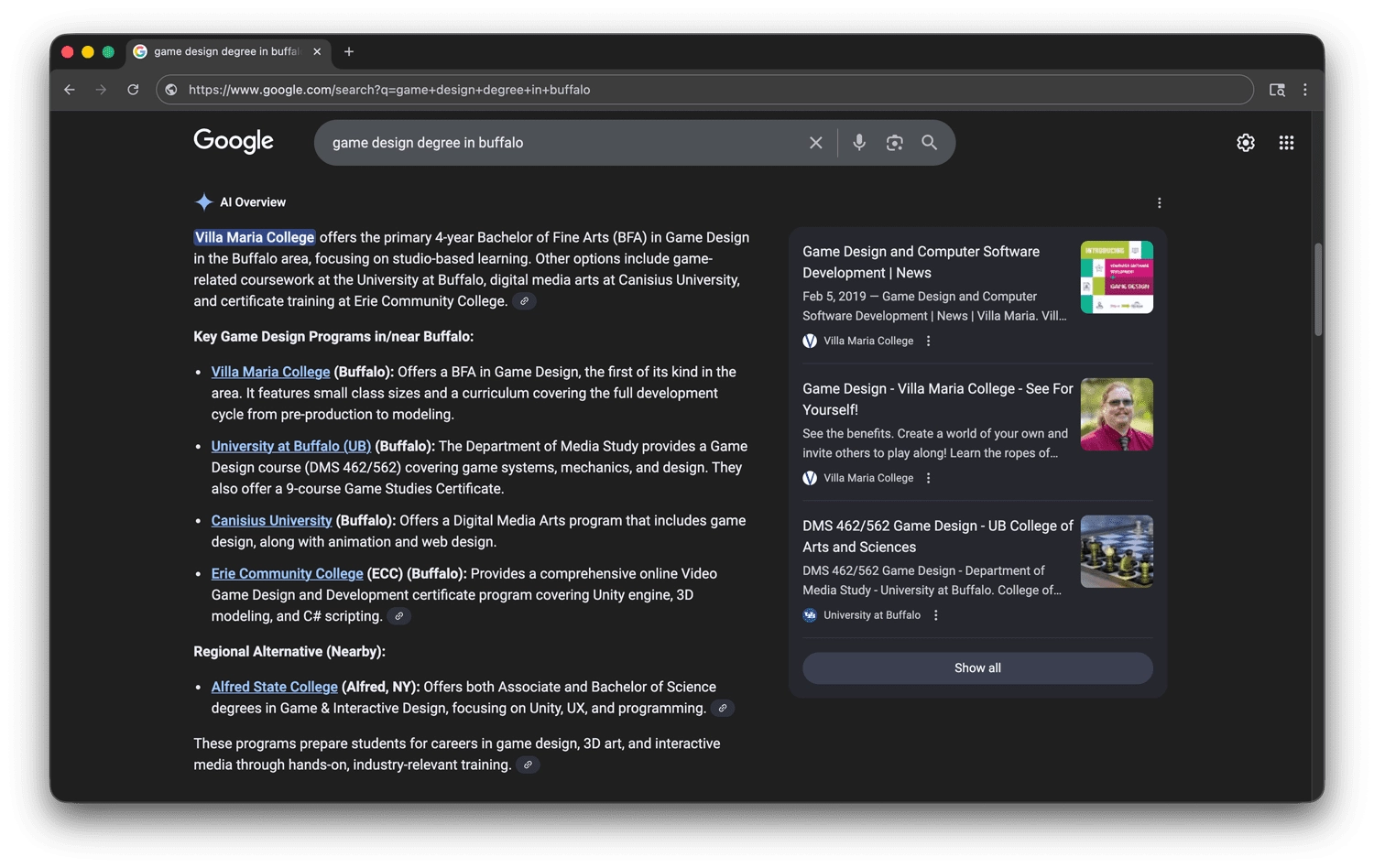Click source link icon after Alfred State paragraph
Viewport: 1374px width, 868px height.
pos(723,708)
